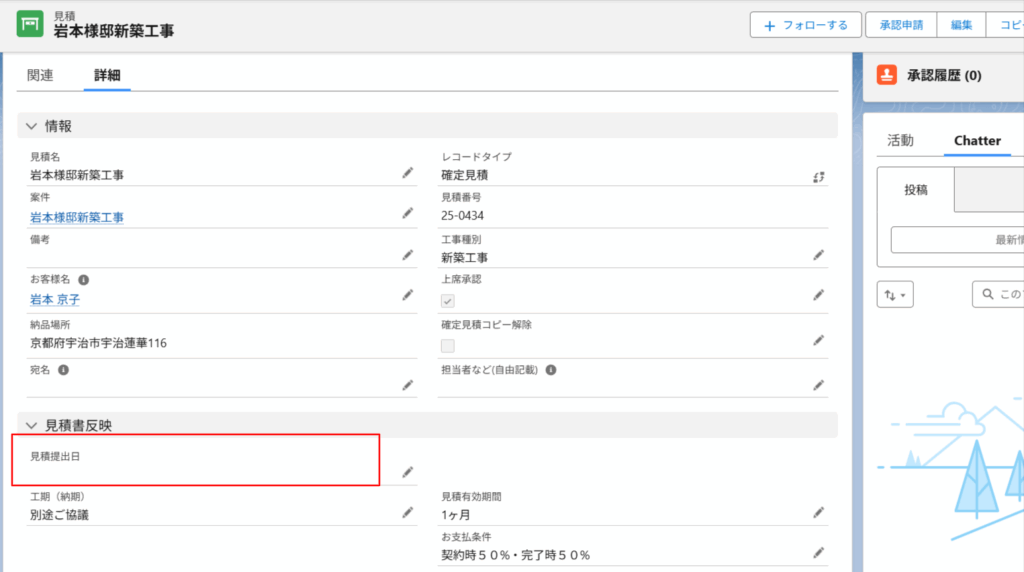
Task: Click the フォローする button
Action: (805, 25)
